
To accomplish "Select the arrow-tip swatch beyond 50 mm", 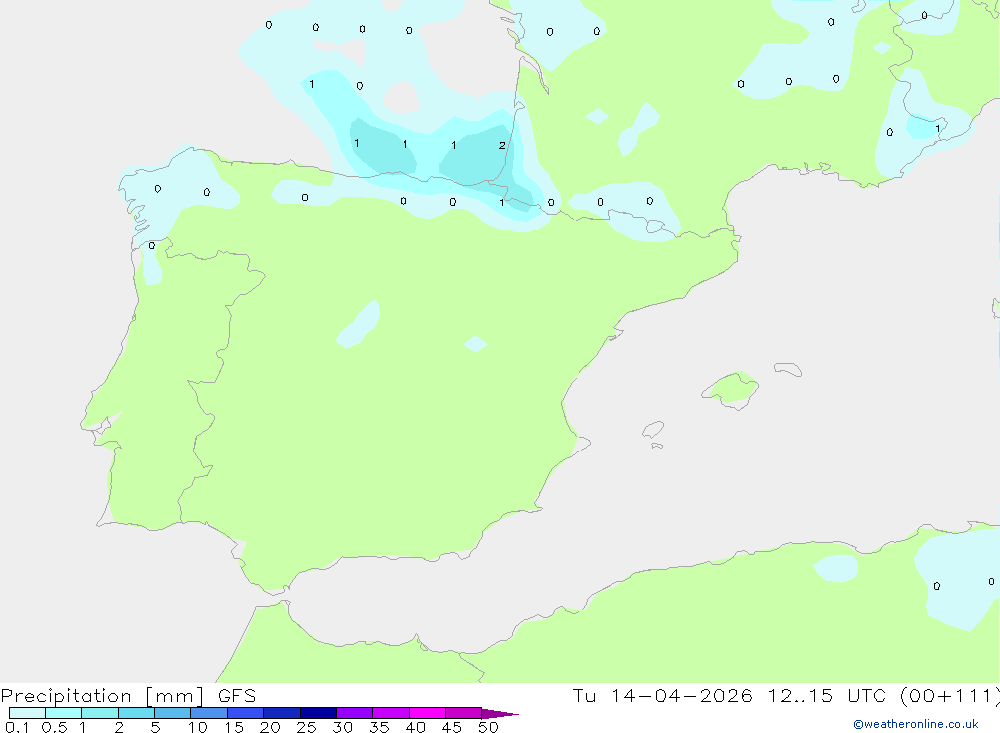I will pos(499,714).
